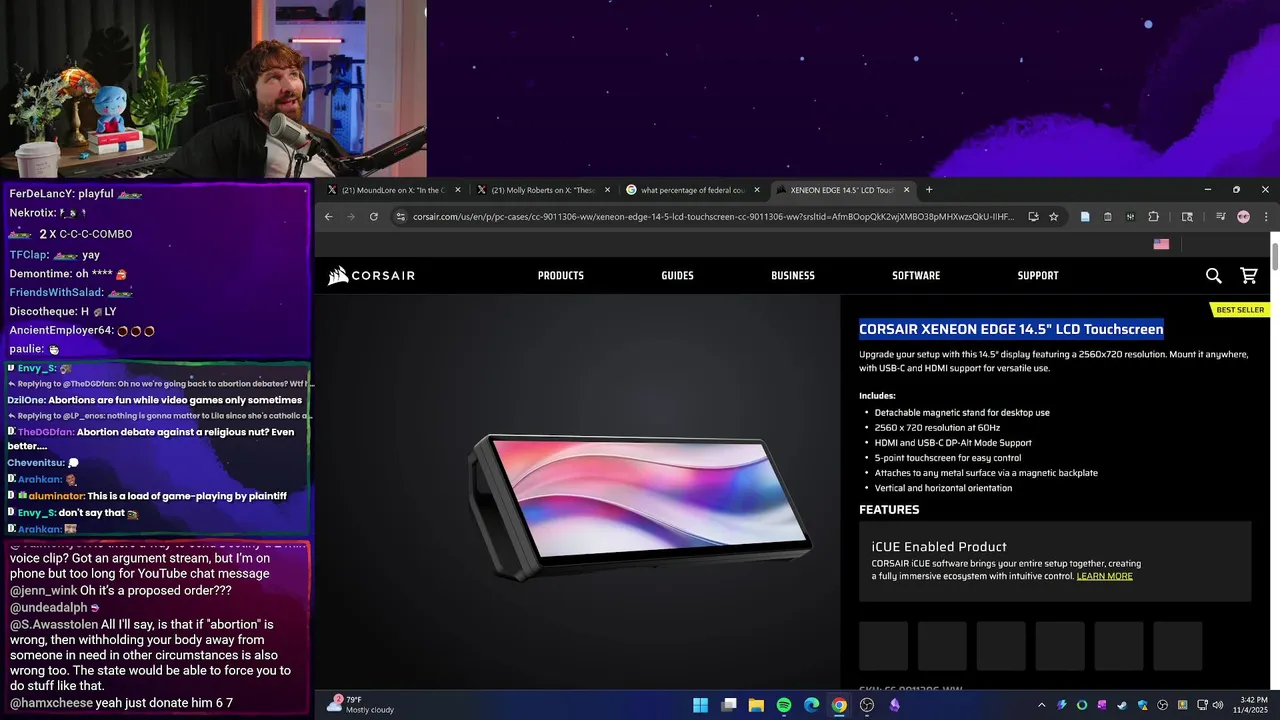1280x720 pixels.
Task: Click the BEST SELLER badge
Action: click(1240, 310)
